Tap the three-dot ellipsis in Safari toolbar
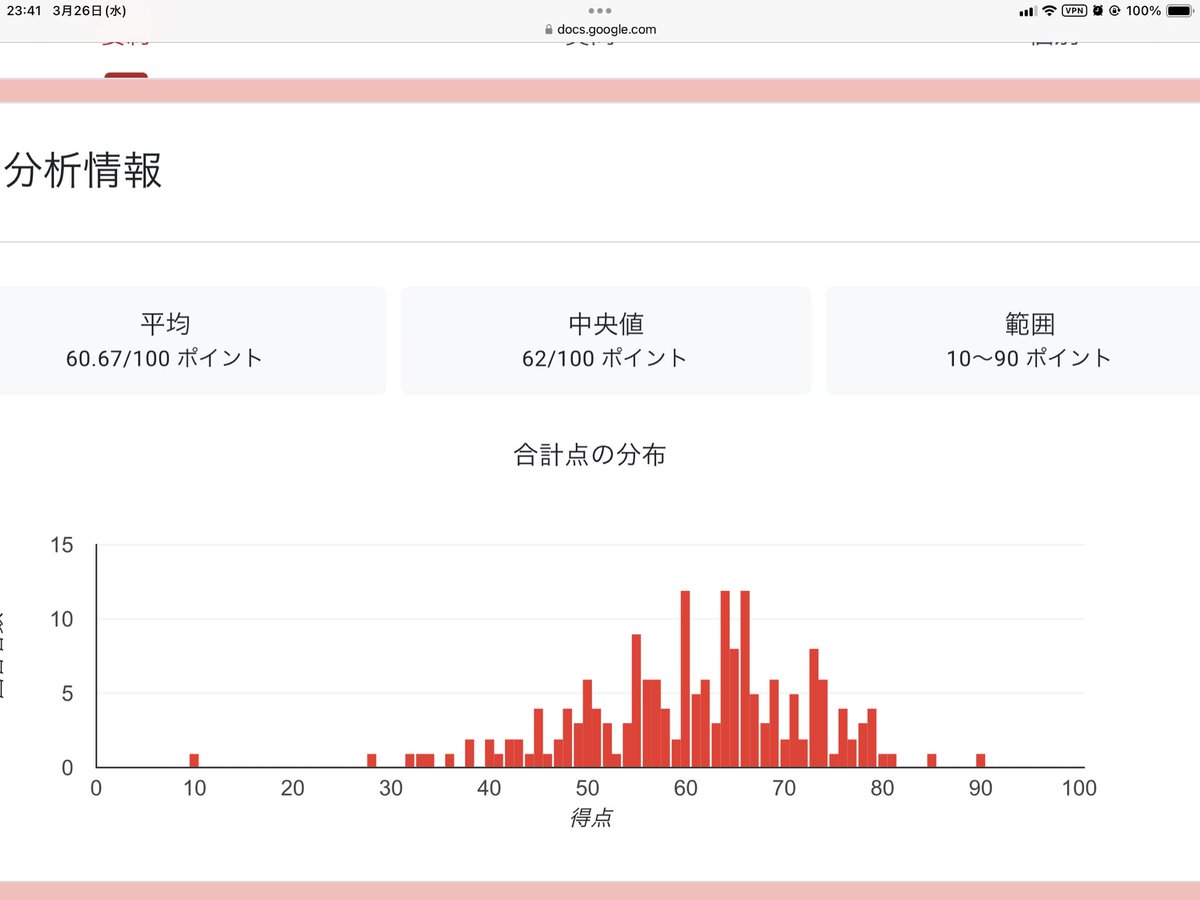Image resolution: width=1200 pixels, height=900 pixels. click(599, 13)
